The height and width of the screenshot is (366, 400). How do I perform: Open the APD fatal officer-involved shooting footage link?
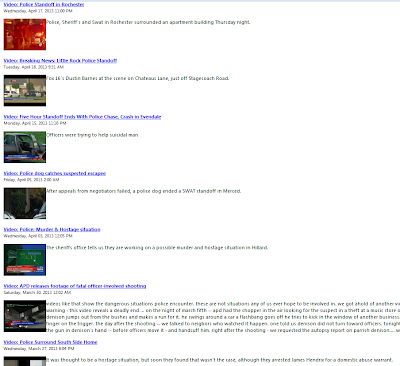[75, 286]
